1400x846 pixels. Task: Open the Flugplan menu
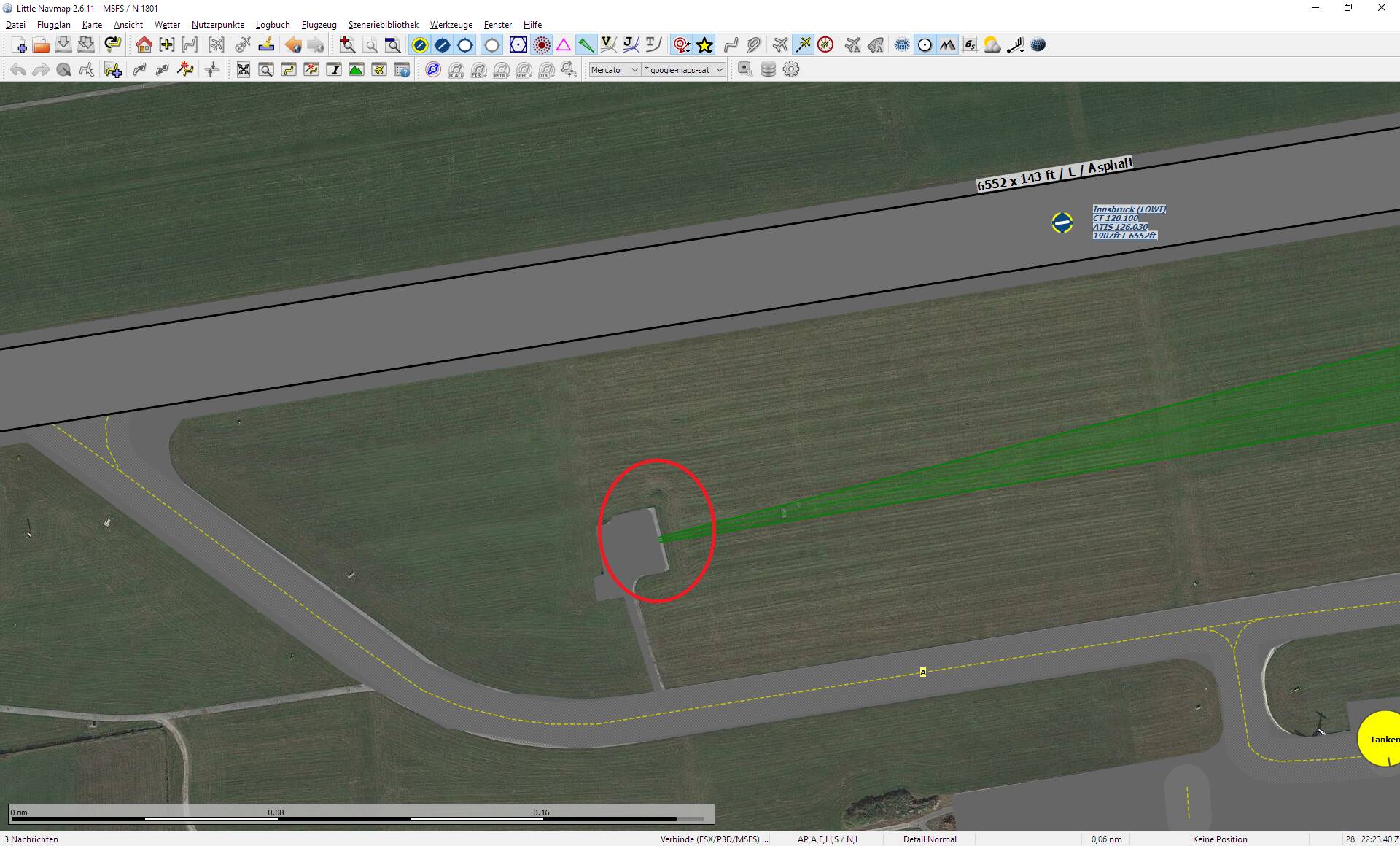(53, 24)
